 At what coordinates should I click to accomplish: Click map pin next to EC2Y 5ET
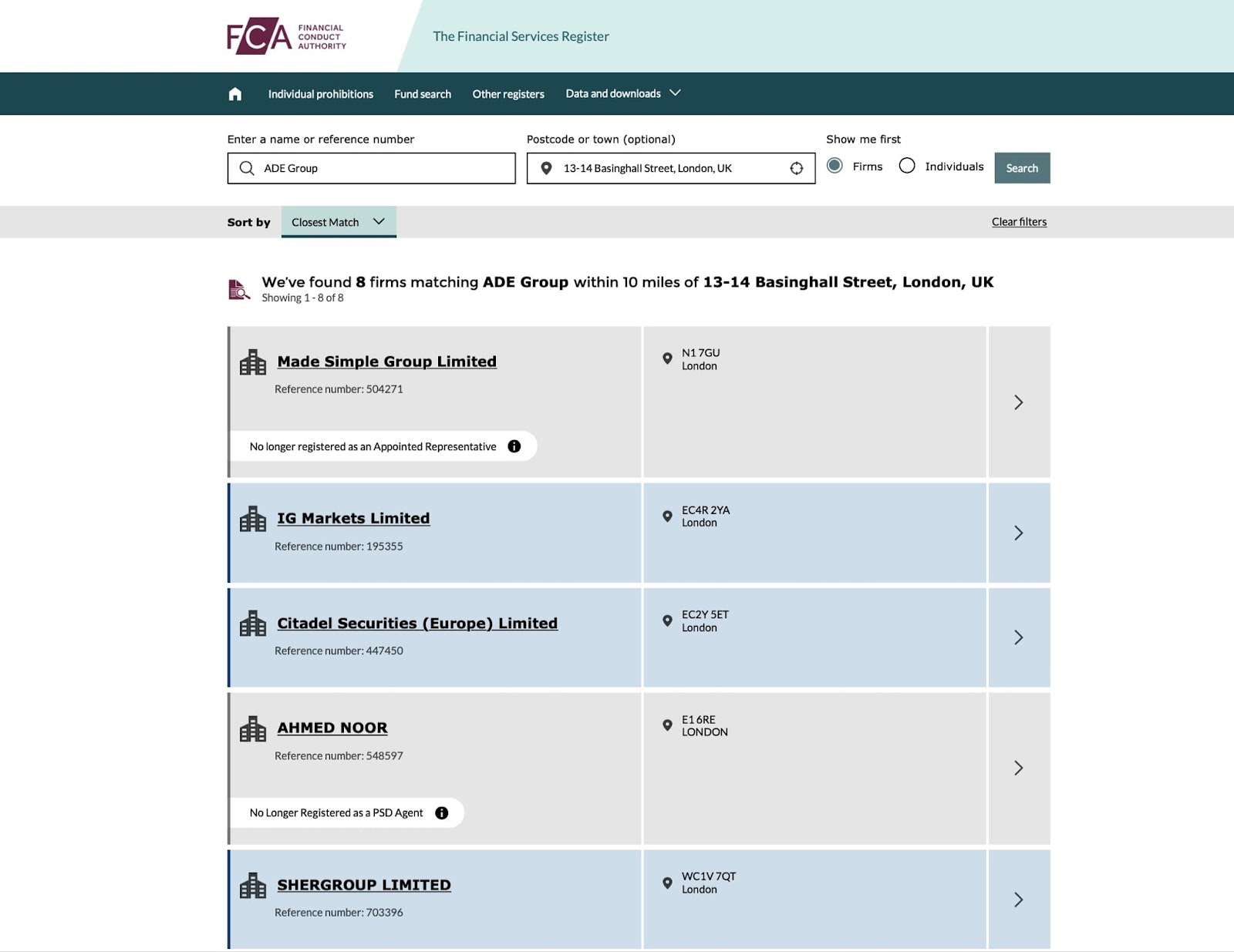coord(667,621)
